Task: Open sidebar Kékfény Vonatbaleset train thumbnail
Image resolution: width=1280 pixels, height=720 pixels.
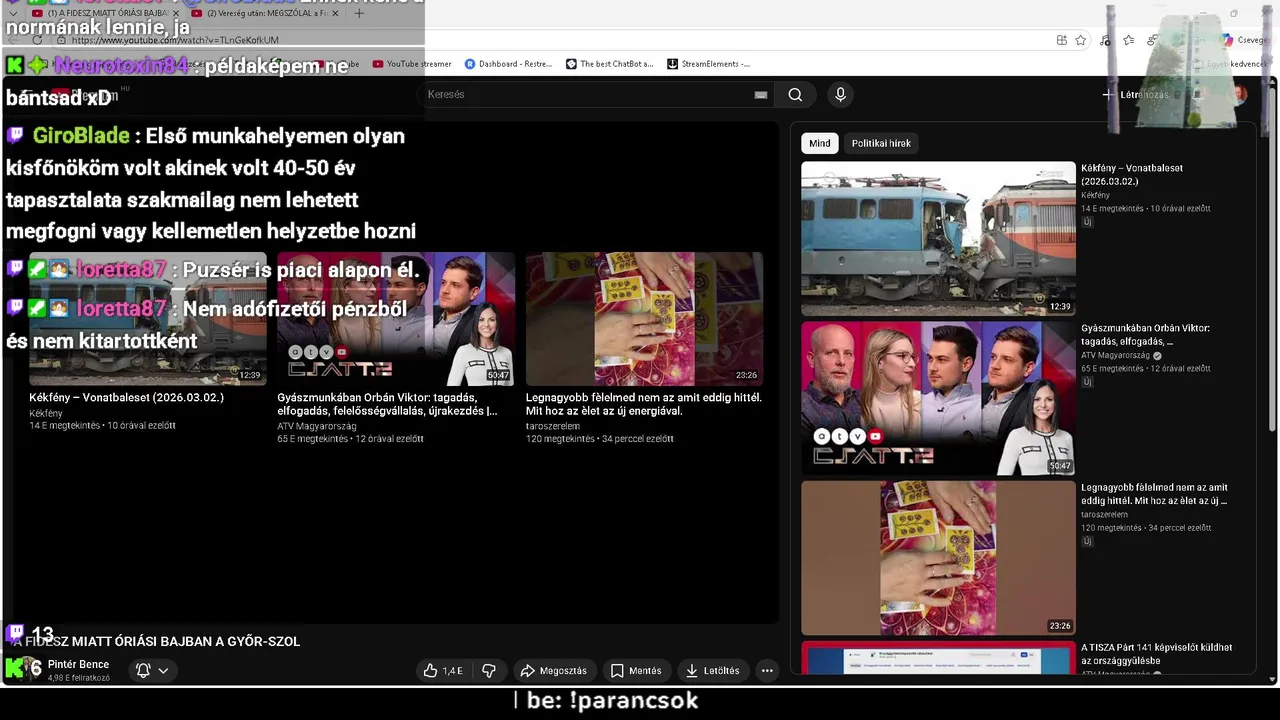Action: coord(938,239)
